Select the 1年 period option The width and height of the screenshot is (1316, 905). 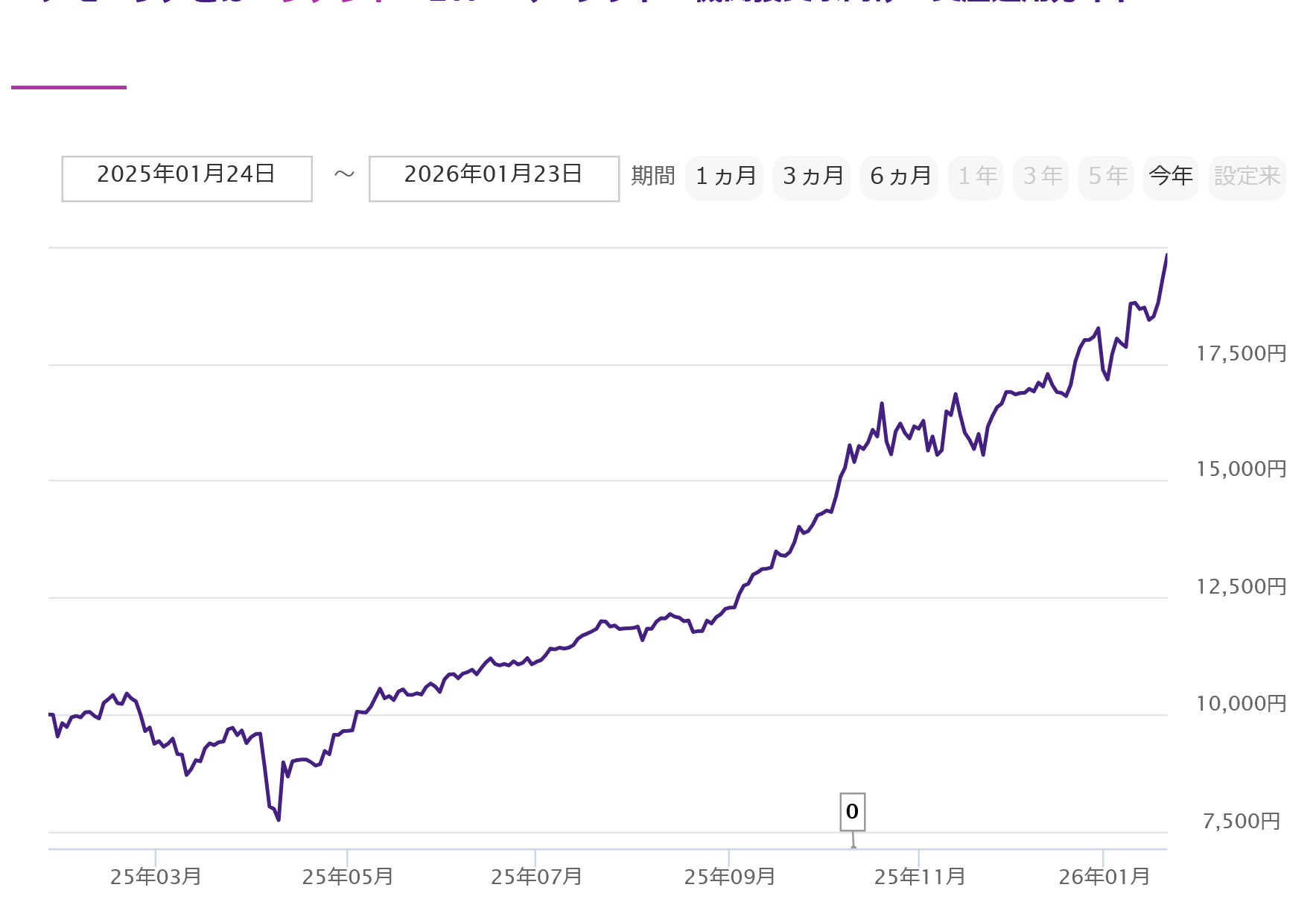pos(976,177)
